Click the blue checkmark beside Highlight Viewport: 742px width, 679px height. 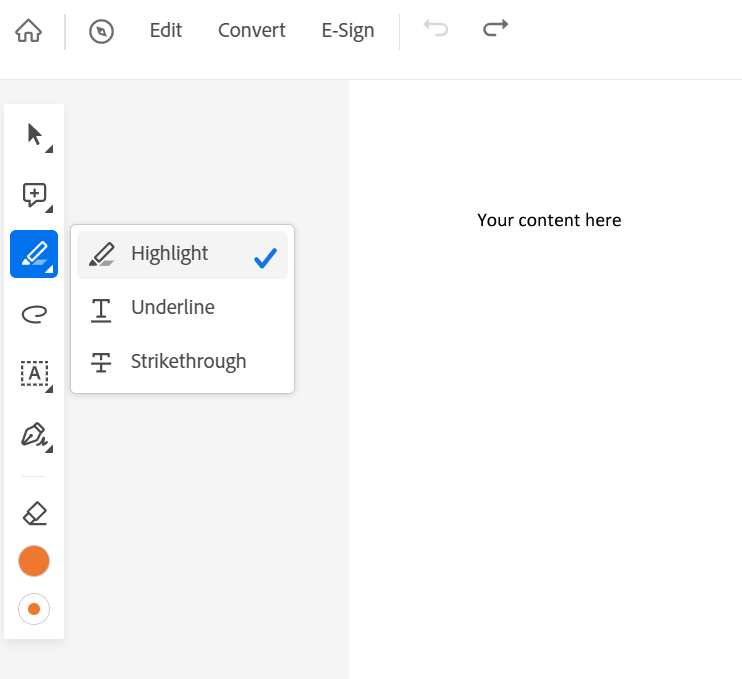click(x=265, y=258)
